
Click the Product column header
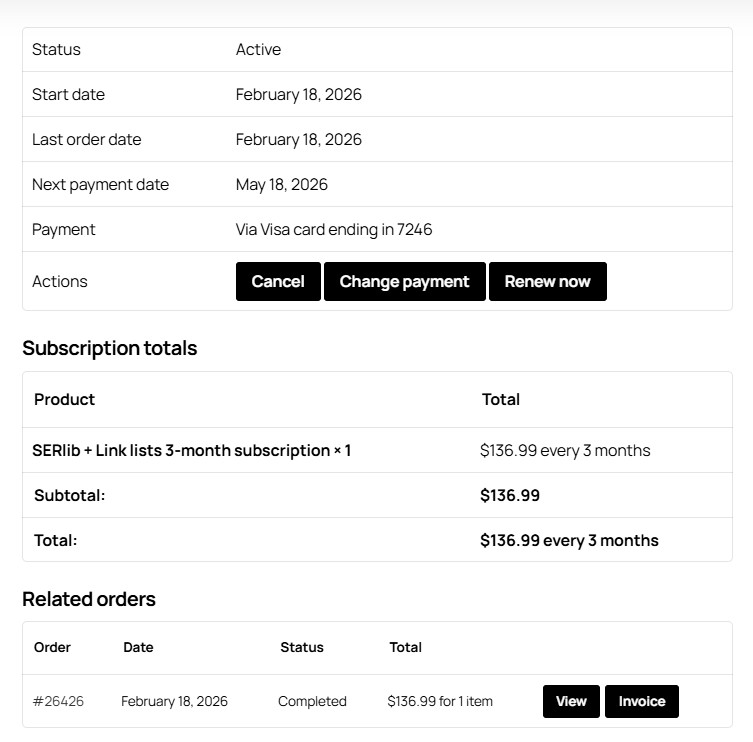click(64, 400)
